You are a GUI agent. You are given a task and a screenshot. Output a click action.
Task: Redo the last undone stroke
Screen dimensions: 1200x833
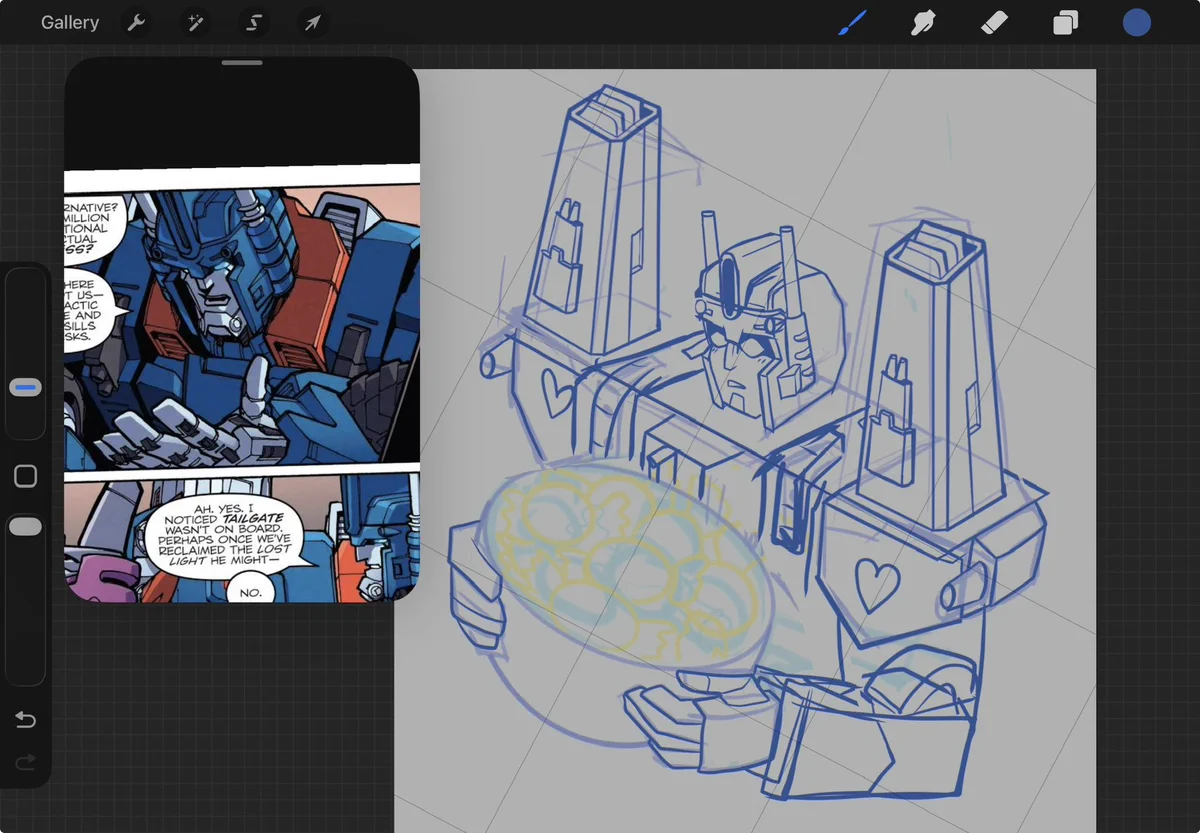(x=26, y=762)
